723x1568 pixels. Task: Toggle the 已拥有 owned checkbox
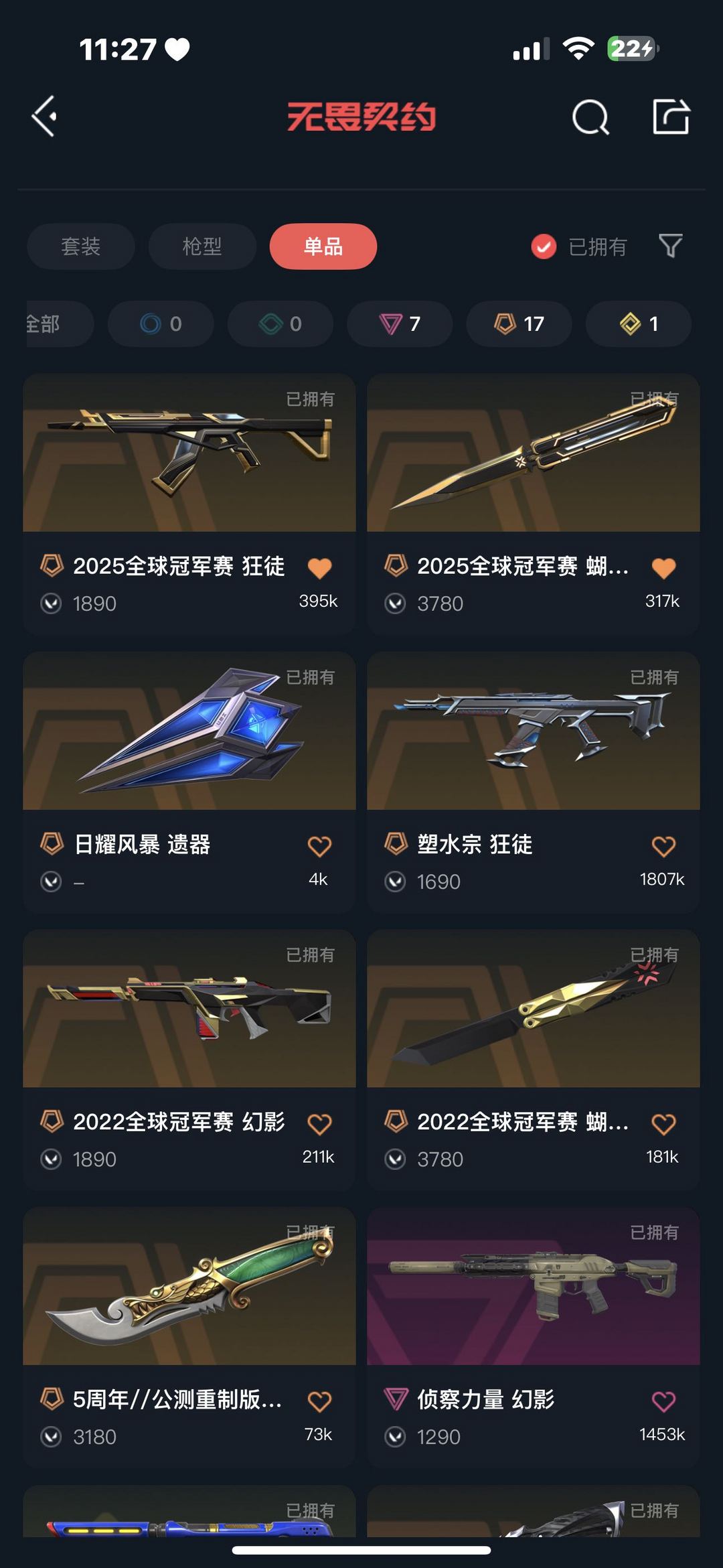[x=544, y=246]
